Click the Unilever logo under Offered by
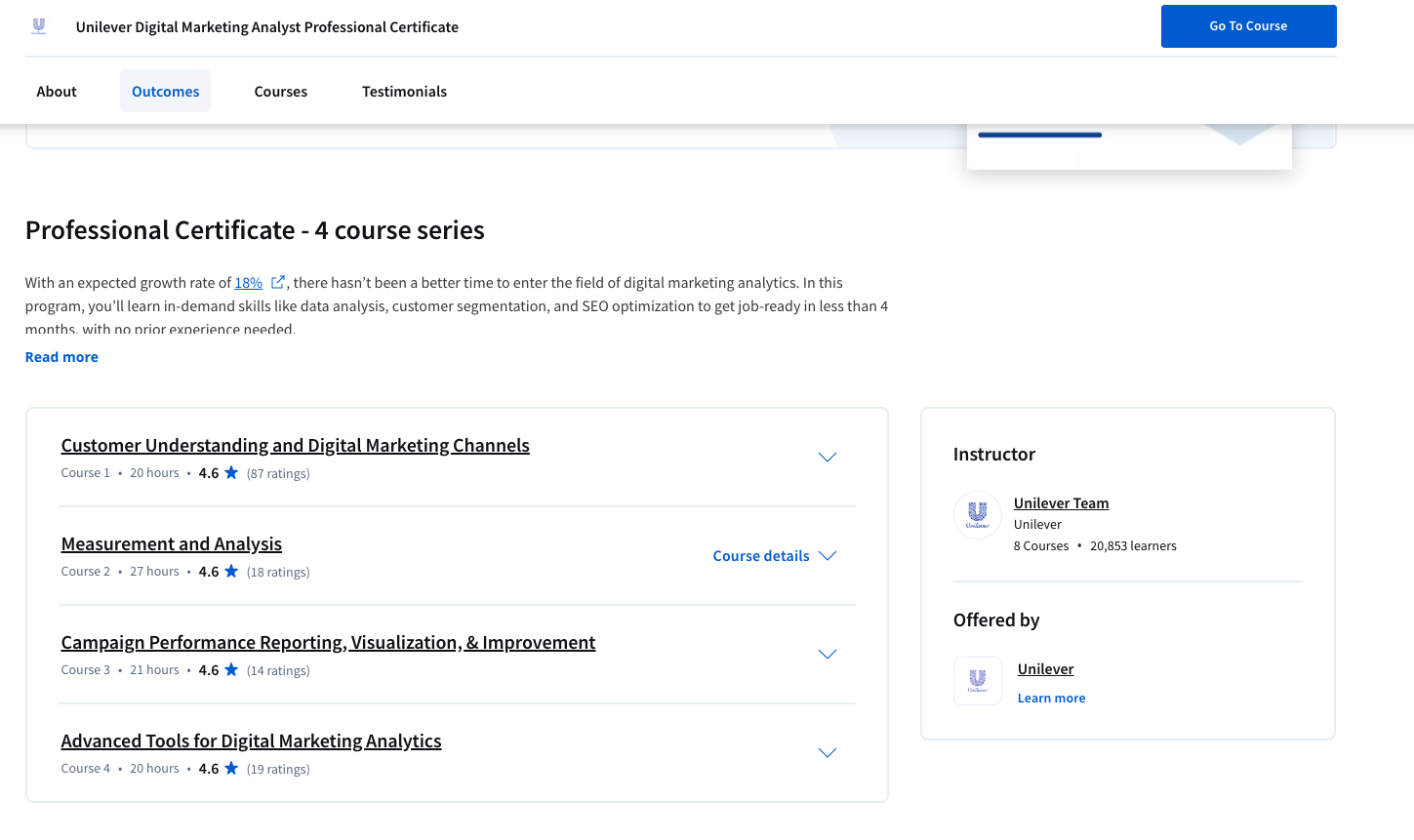 977,681
